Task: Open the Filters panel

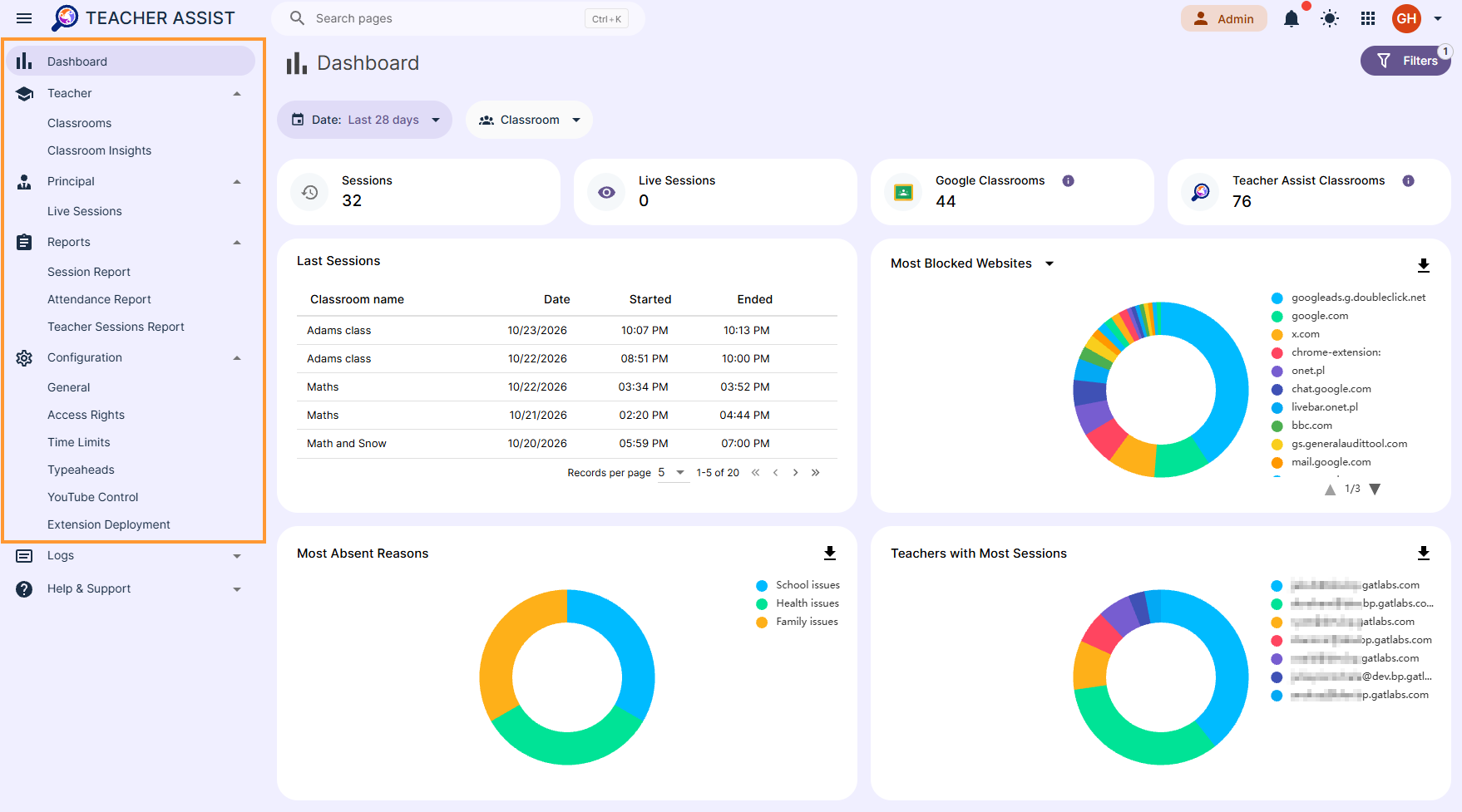Action: tap(1405, 61)
